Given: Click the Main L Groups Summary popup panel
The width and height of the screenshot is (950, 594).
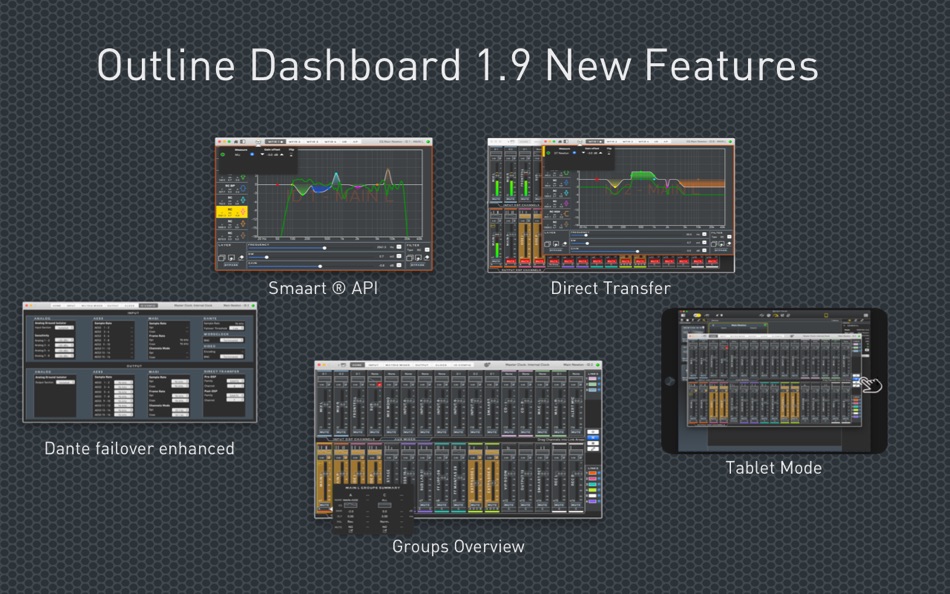Looking at the screenshot, I should 373,509.
